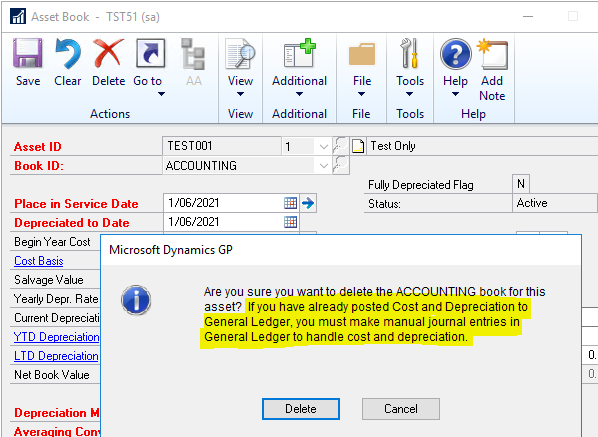The image size is (598, 437).
Task: Confirm deletion with the Delete button
Action: pos(301,409)
